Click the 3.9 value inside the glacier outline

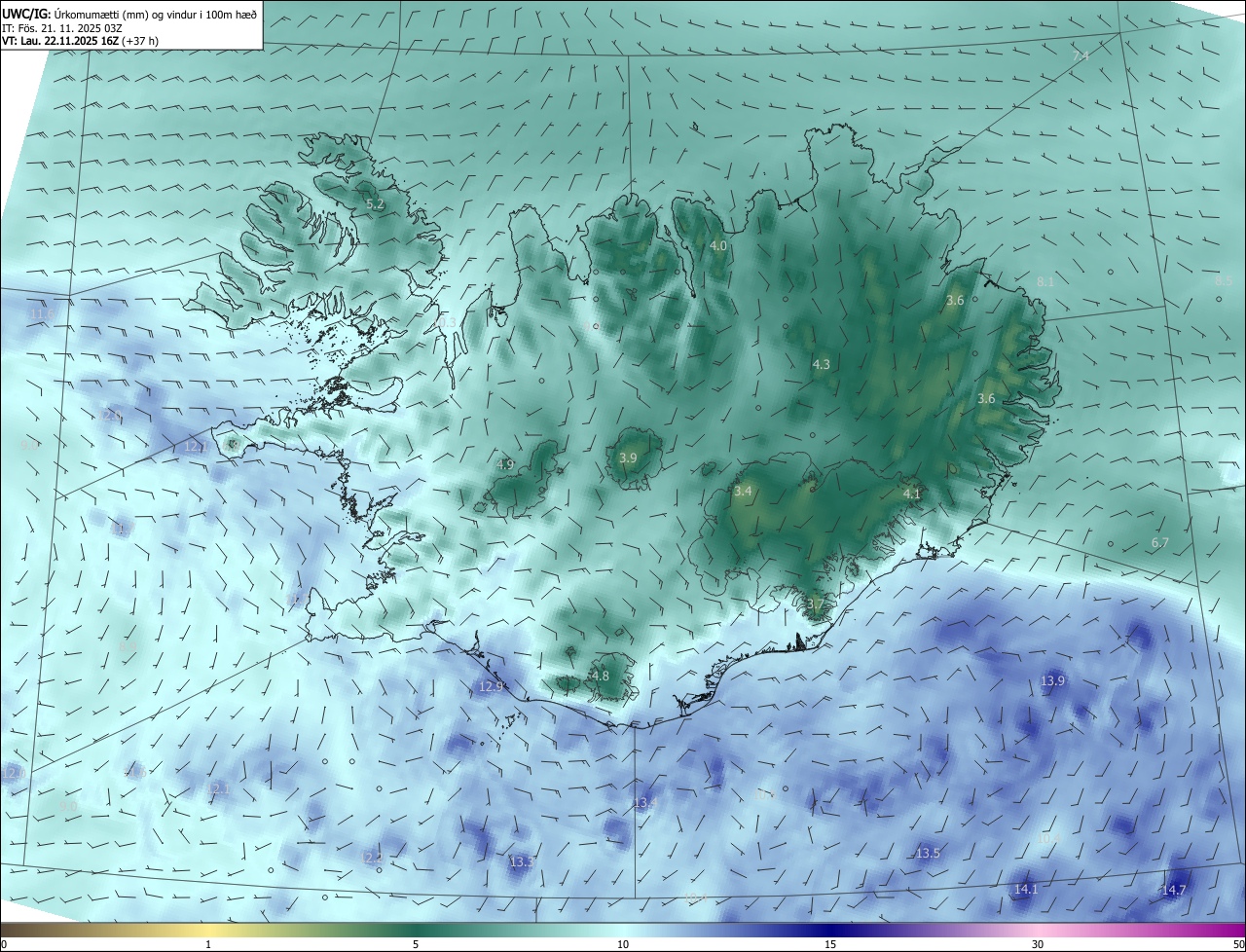628,458
